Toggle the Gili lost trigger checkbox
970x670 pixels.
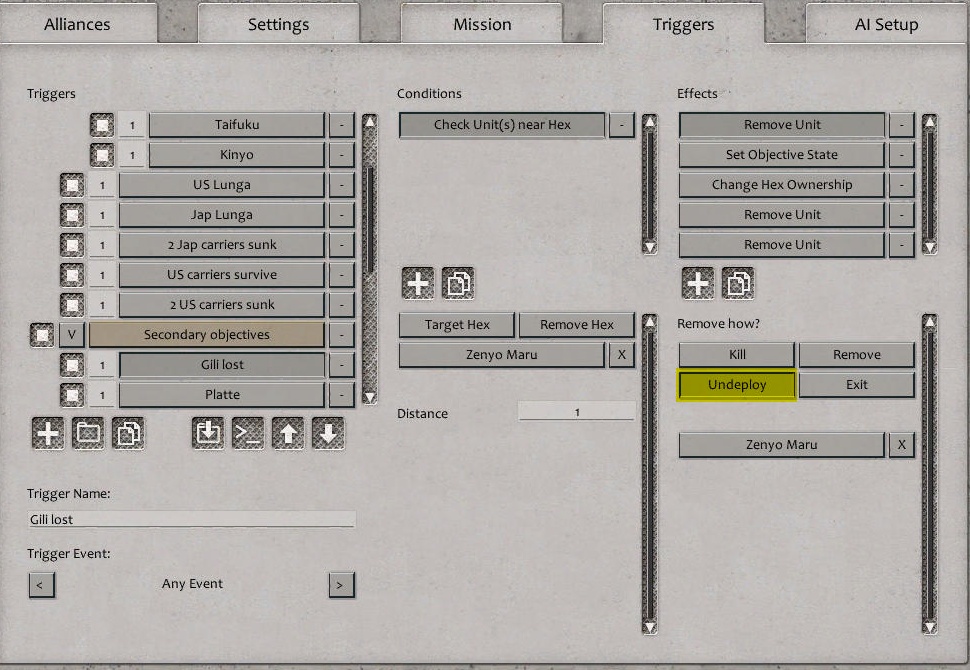coord(72,365)
